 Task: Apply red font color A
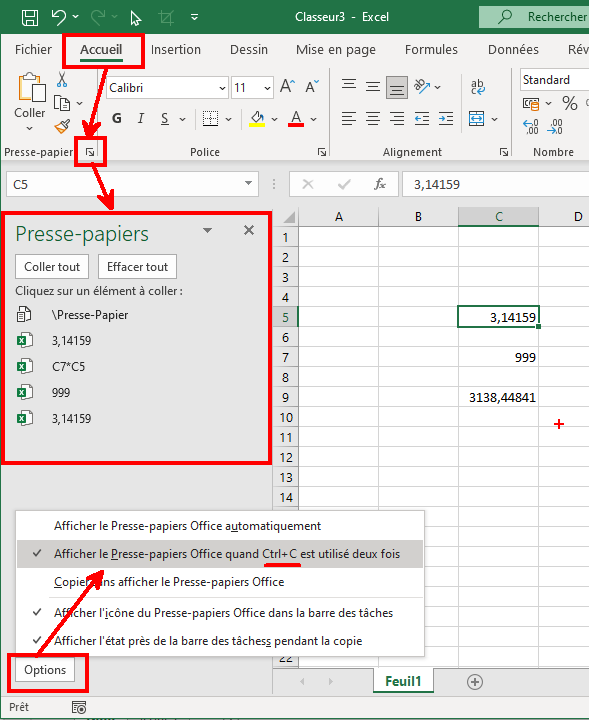click(x=296, y=118)
